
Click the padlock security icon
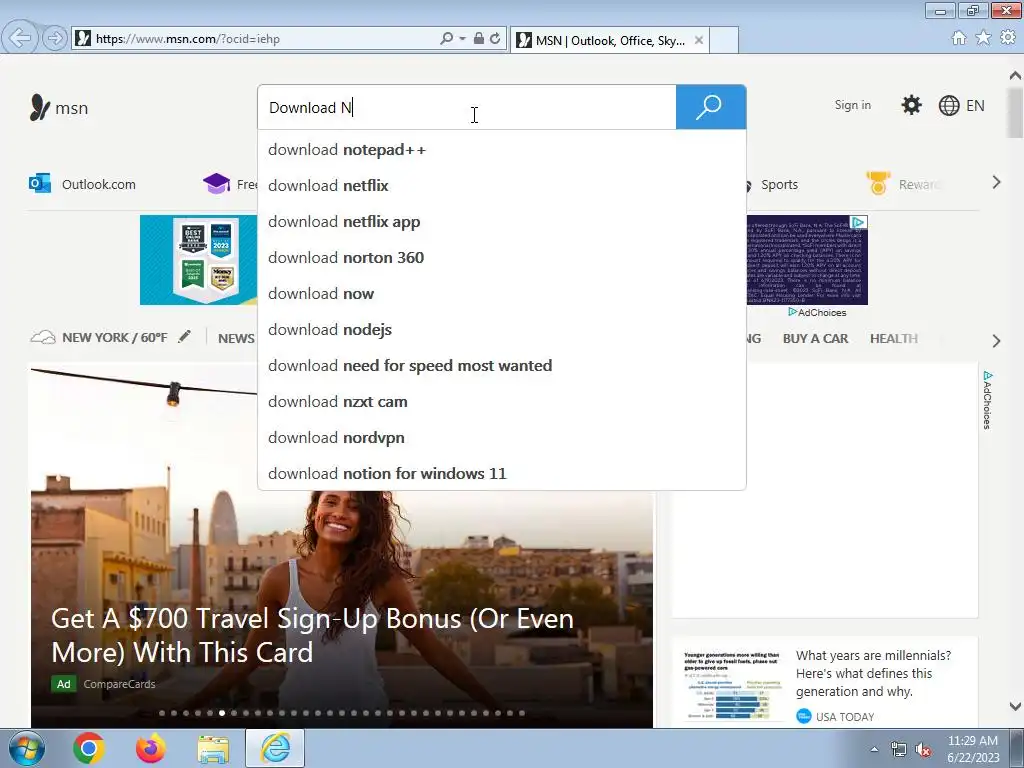coord(478,39)
